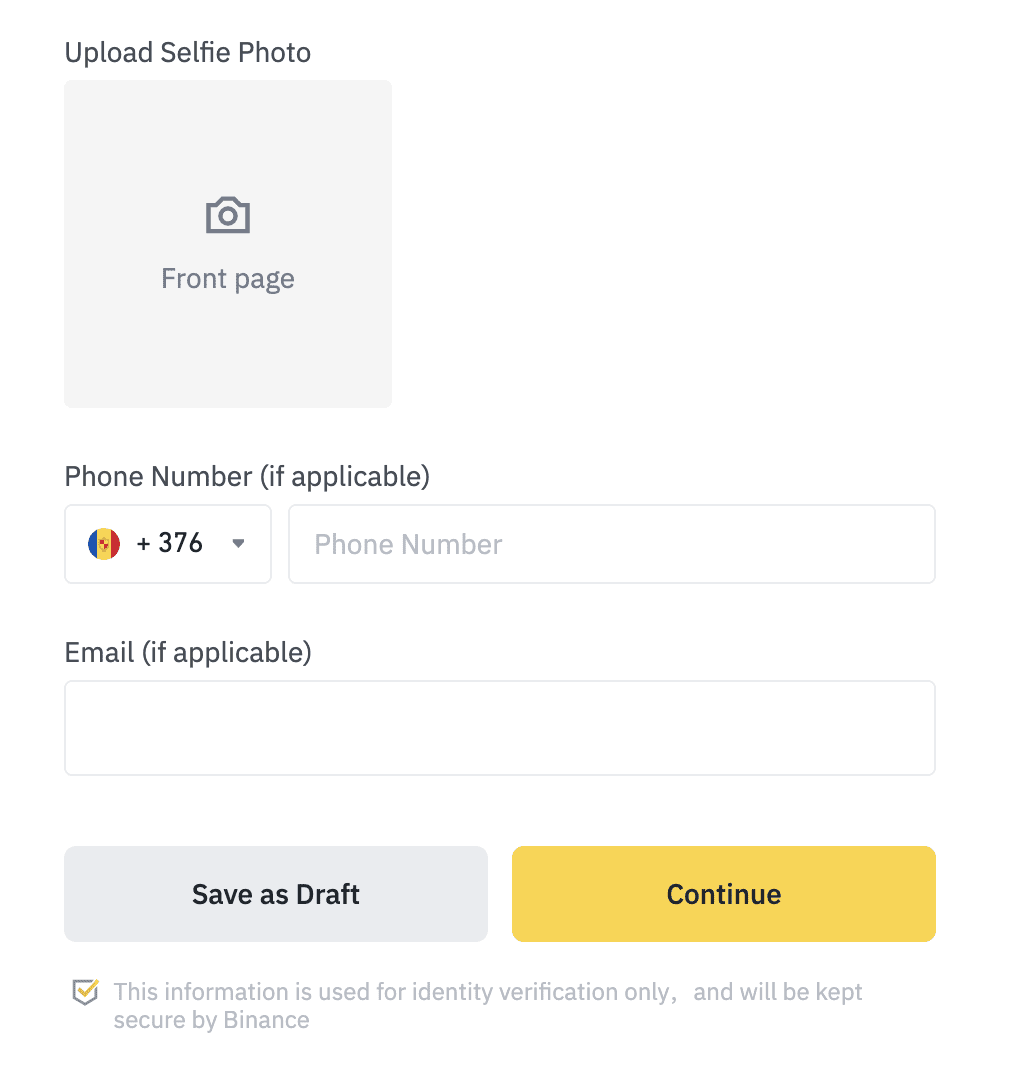Open the selfie photo upload box
Image resolution: width=1020 pixels, height=1066 pixels.
[228, 244]
